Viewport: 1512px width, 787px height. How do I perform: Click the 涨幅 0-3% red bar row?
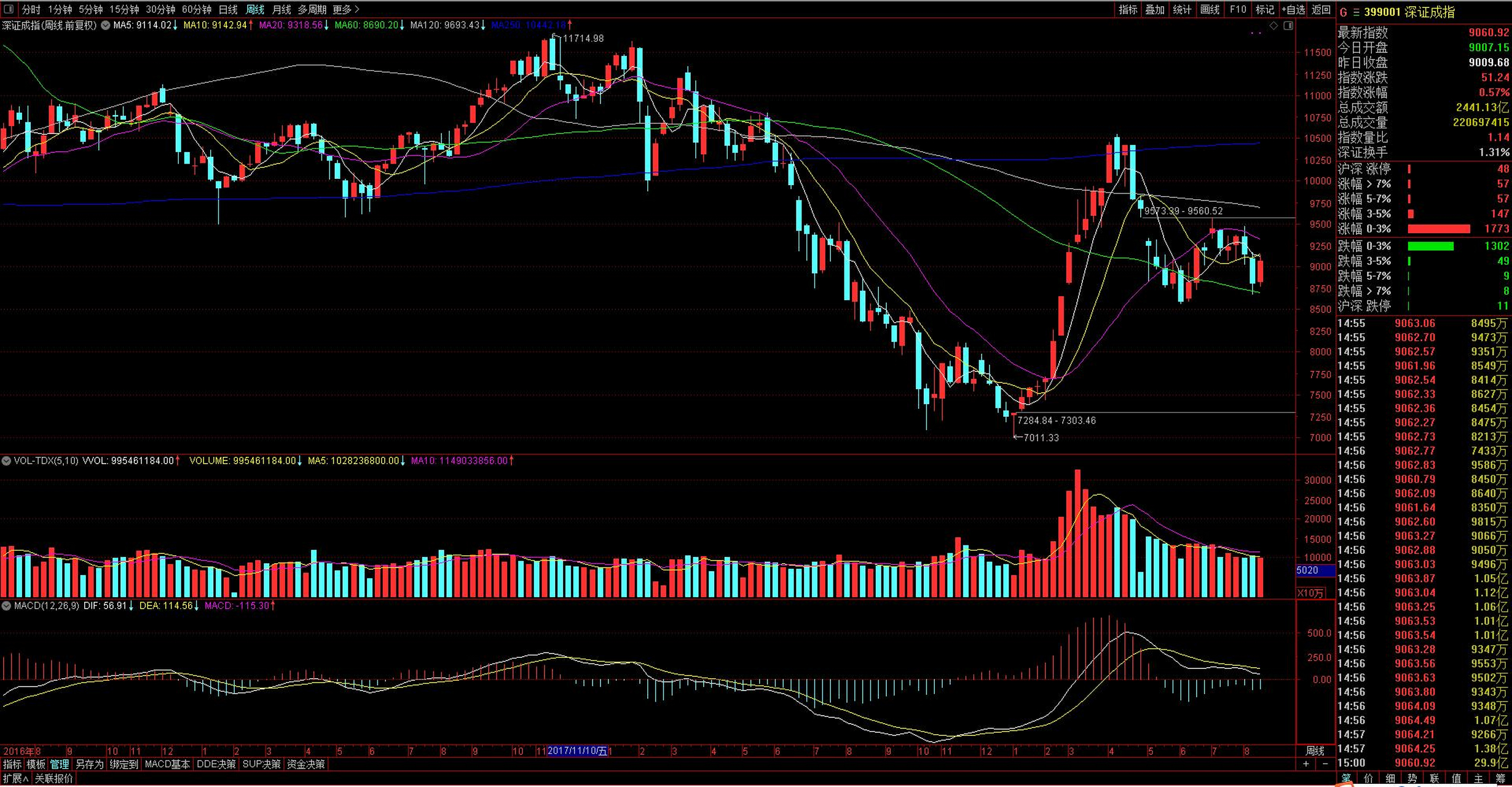(x=1423, y=229)
